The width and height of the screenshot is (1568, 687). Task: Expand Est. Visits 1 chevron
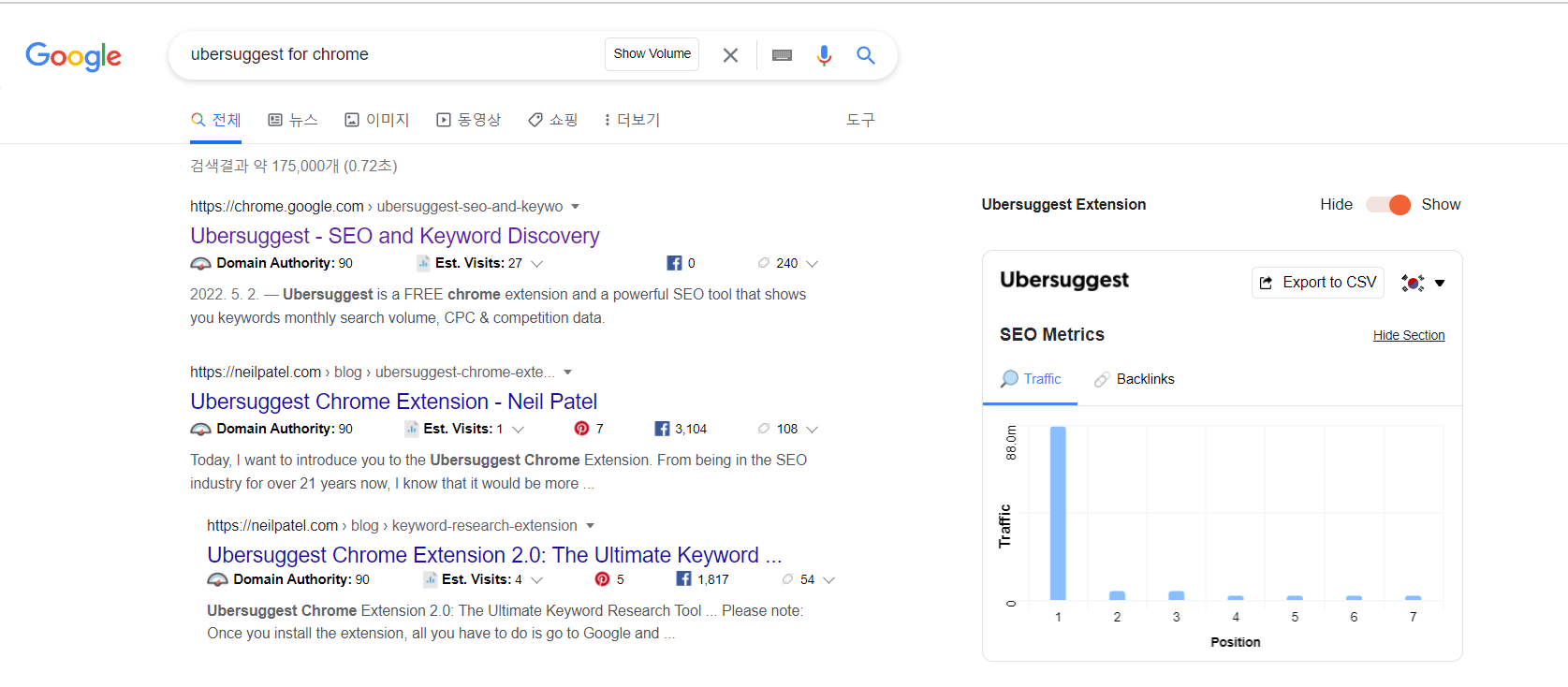click(x=518, y=430)
